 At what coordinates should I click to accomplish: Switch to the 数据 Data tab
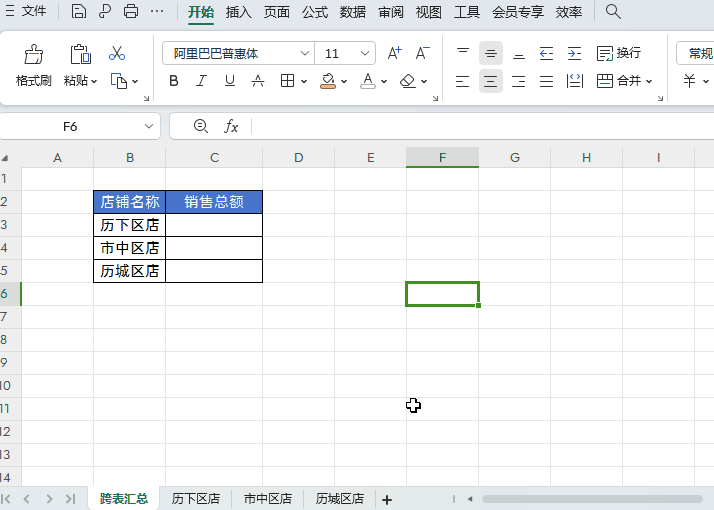pos(353,12)
